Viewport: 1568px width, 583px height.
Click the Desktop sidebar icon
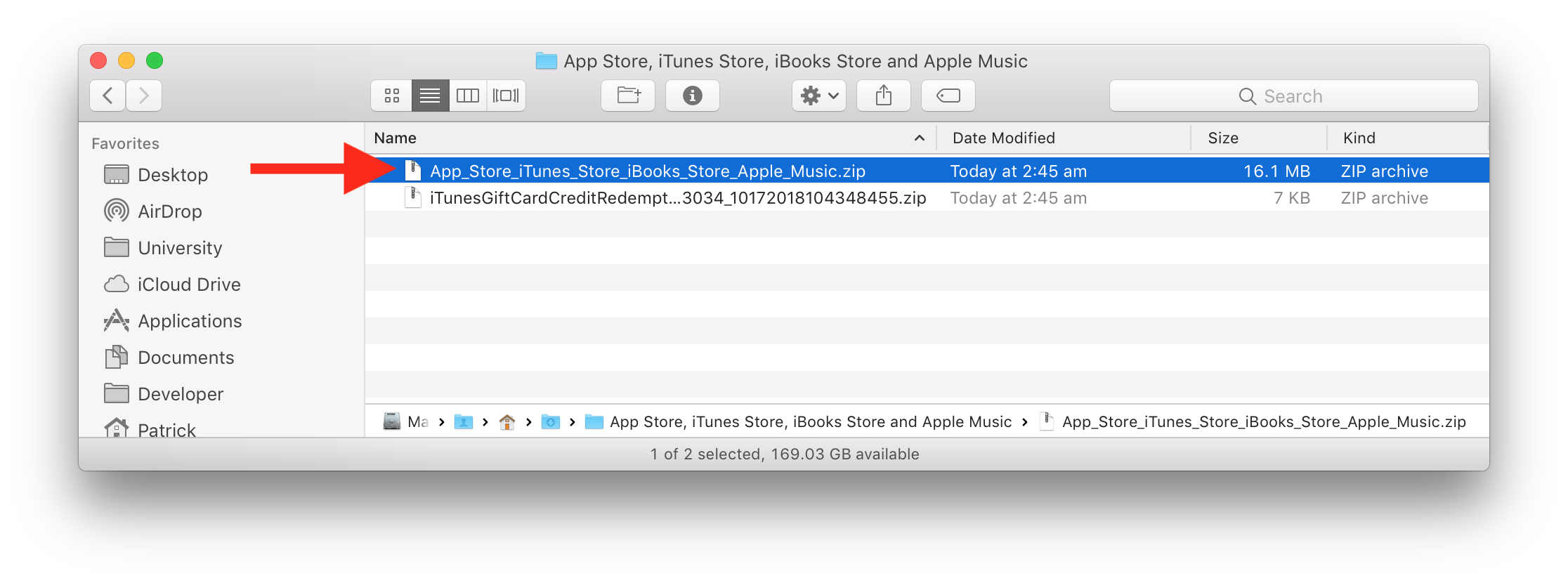pos(117,174)
